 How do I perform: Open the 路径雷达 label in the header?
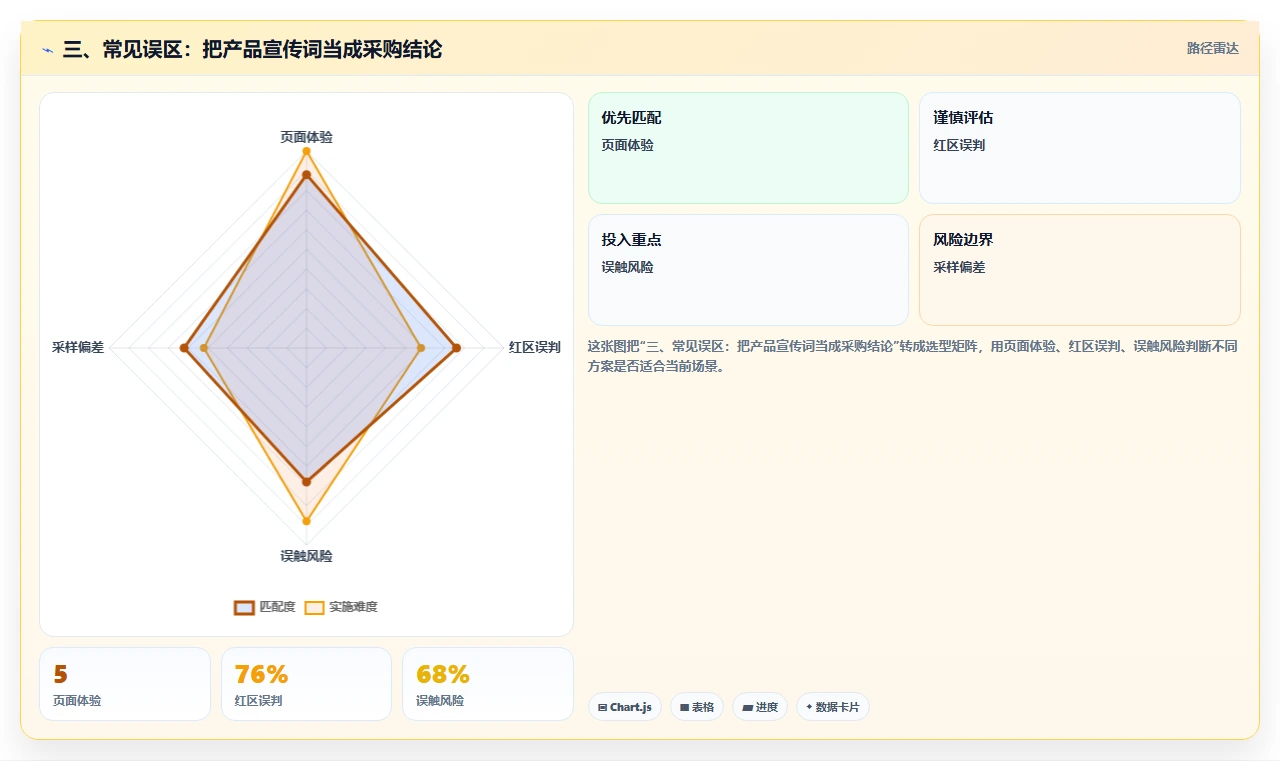1212,48
